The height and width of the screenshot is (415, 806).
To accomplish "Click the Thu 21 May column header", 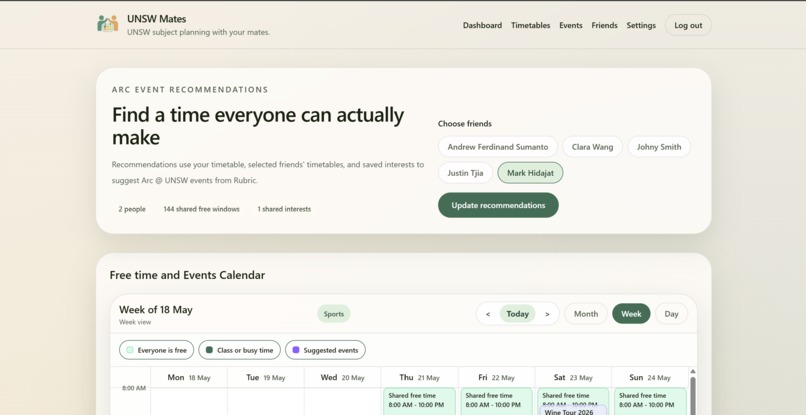I will (x=419, y=377).
